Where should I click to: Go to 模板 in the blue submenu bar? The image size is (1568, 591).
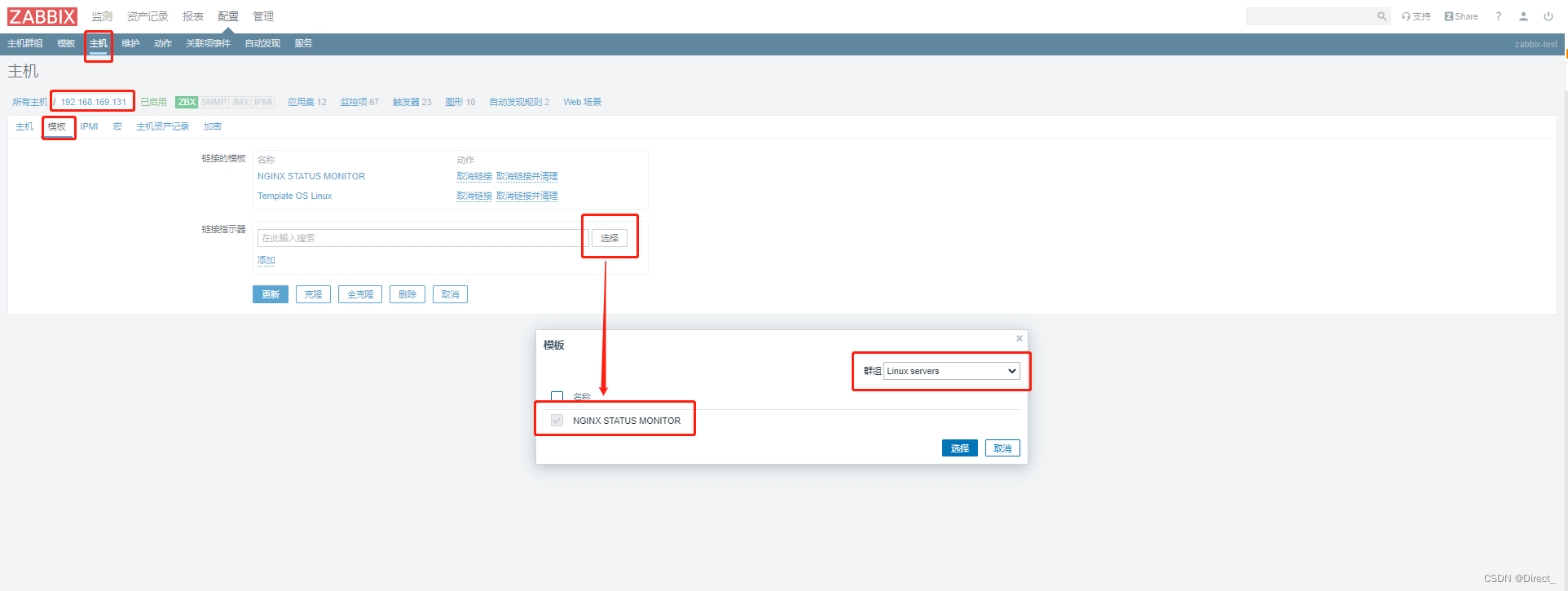pyautogui.click(x=66, y=43)
